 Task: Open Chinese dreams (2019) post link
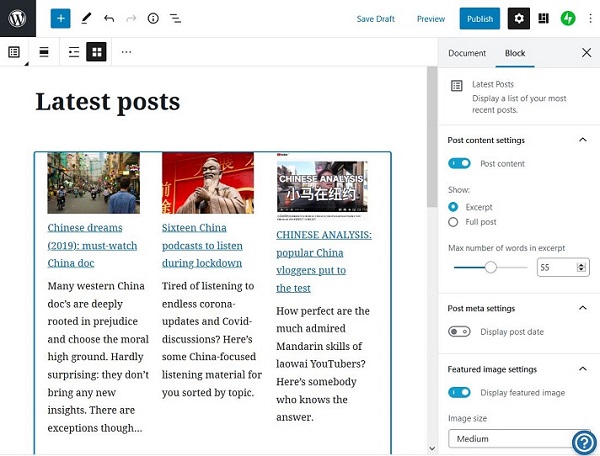tap(92, 245)
